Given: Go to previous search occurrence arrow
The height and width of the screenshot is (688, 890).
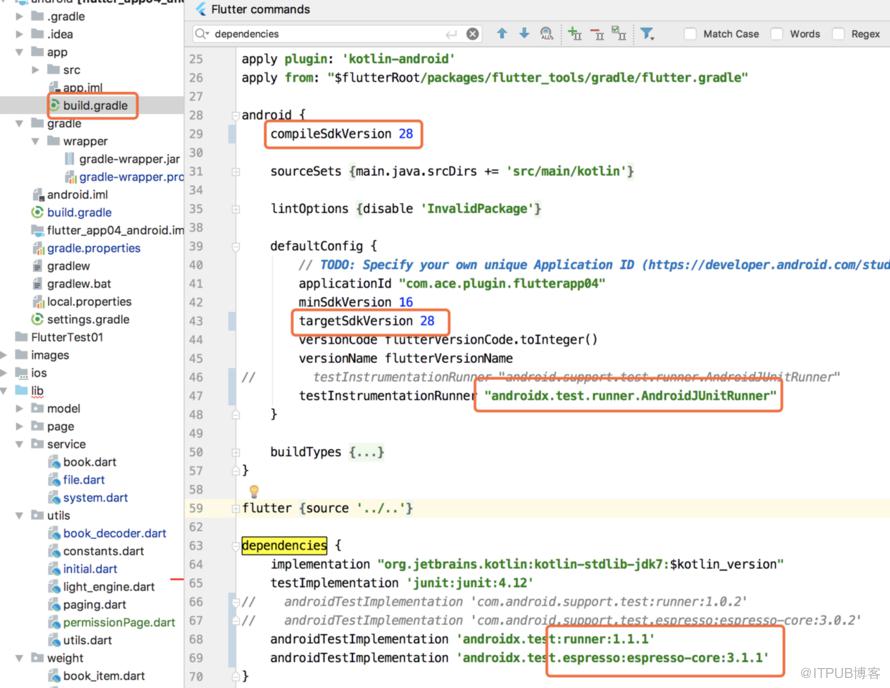Looking at the screenshot, I should [502, 33].
